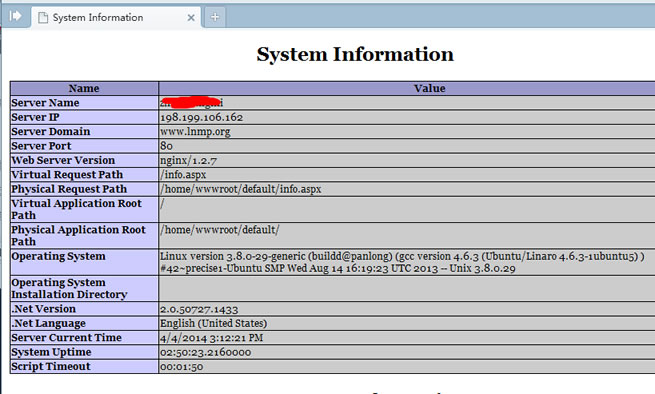Click the sidebar toggle arrow icon

(x=15, y=16)
